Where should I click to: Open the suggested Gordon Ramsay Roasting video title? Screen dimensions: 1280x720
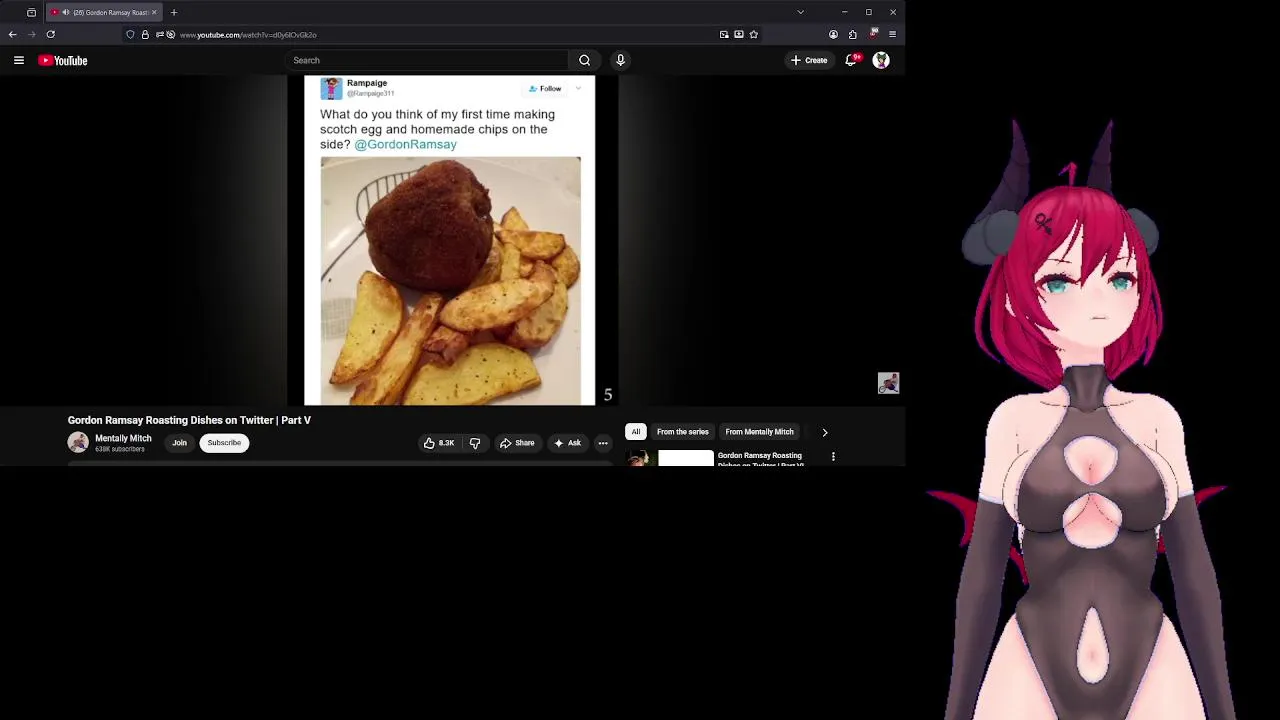pos(760,459)
